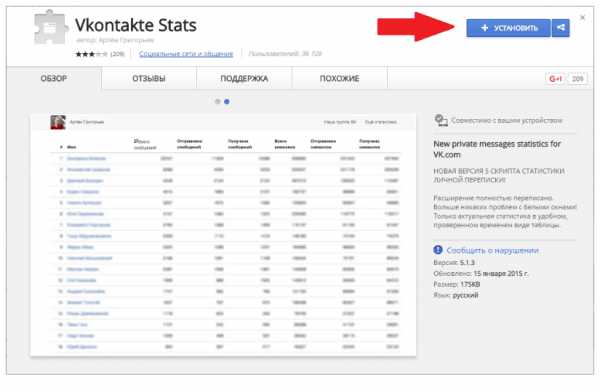
Task: Open the ПОДДЕРЖКА tab
Action: [244, 78]
